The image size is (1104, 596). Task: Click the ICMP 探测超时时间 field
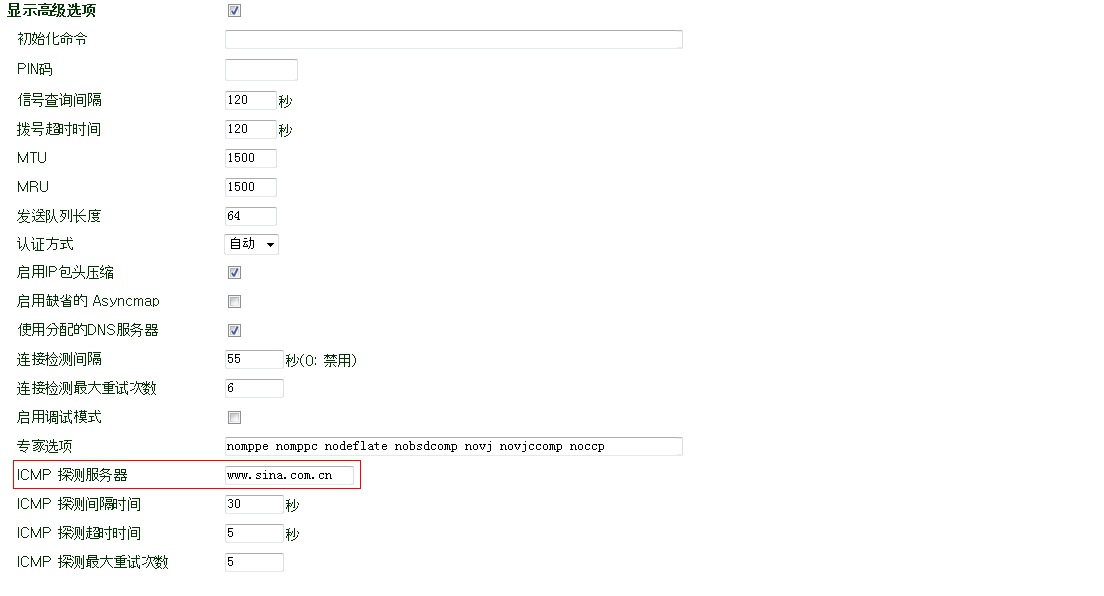coord(254,533)
